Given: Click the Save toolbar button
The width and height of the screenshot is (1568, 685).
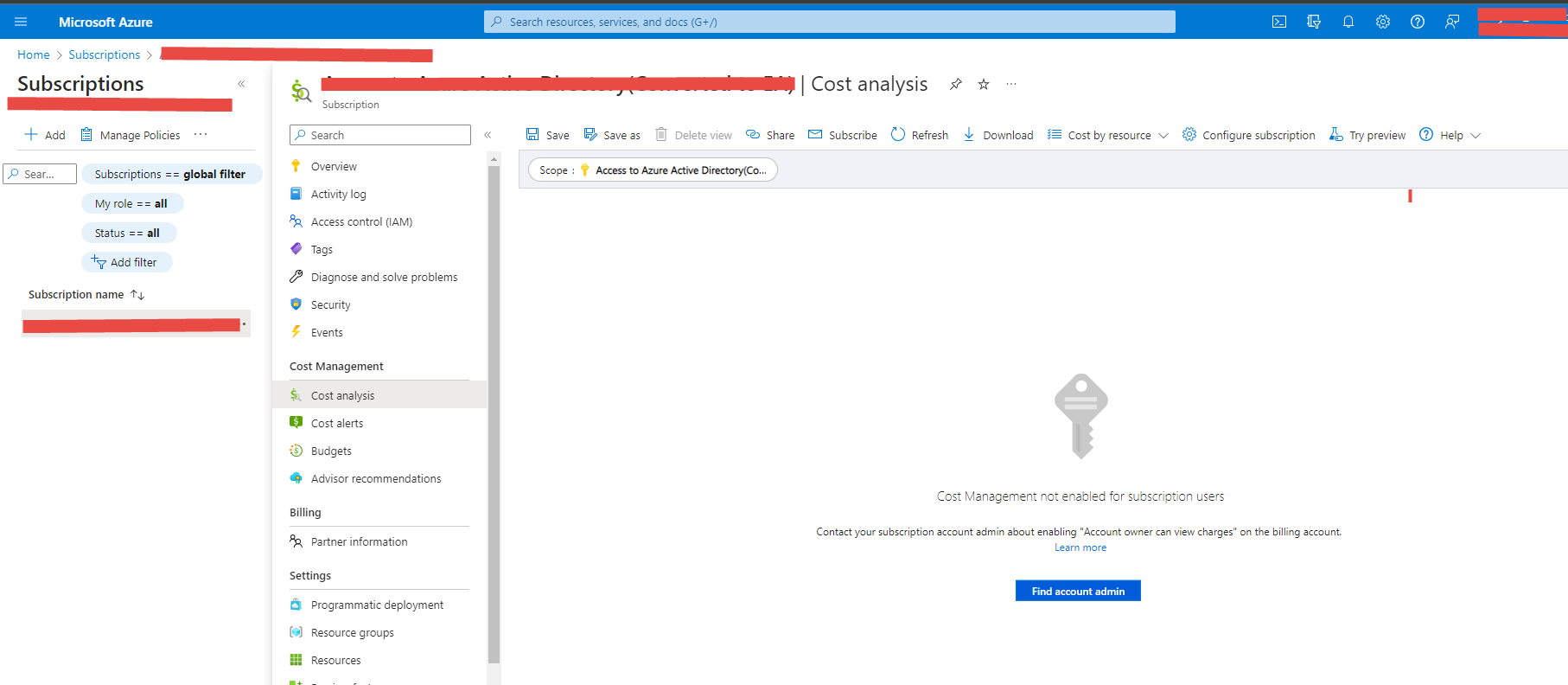Looking at the screenshot, I should coord(547,135).
